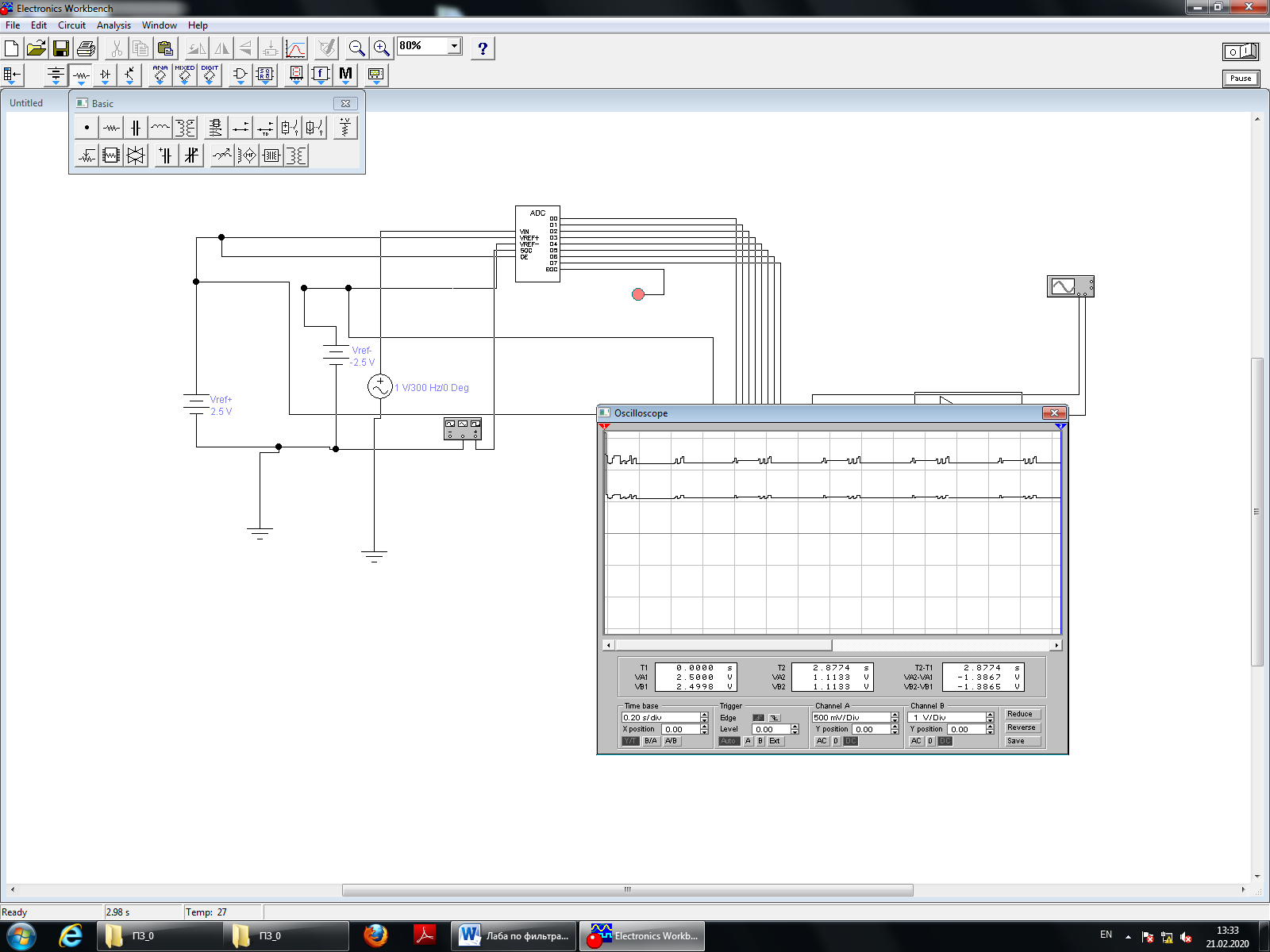Open the Instruments parts bin

pyautogui.click(x=376, y=75)
